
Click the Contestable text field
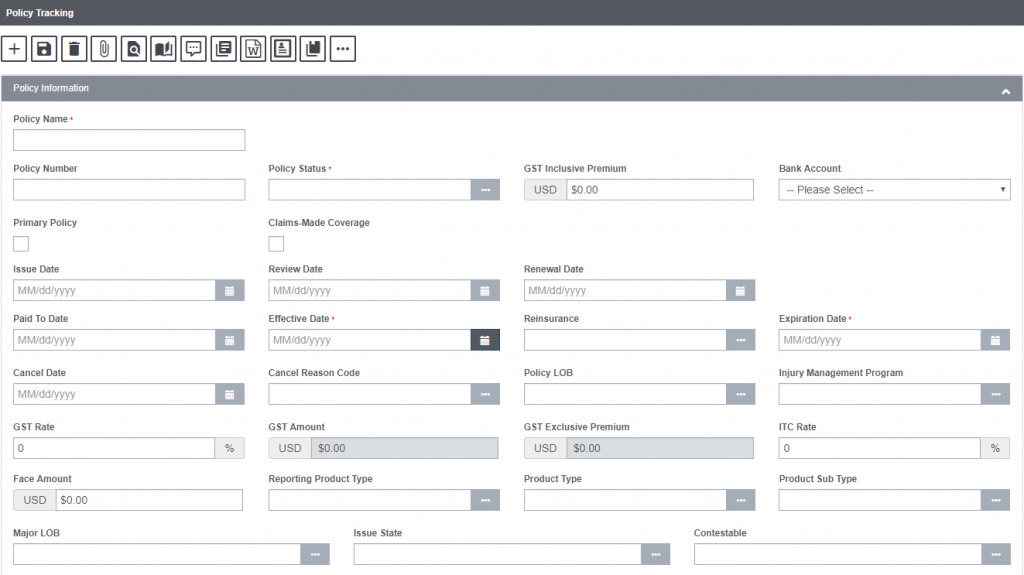pyautogui.click(x=838, y=555)
